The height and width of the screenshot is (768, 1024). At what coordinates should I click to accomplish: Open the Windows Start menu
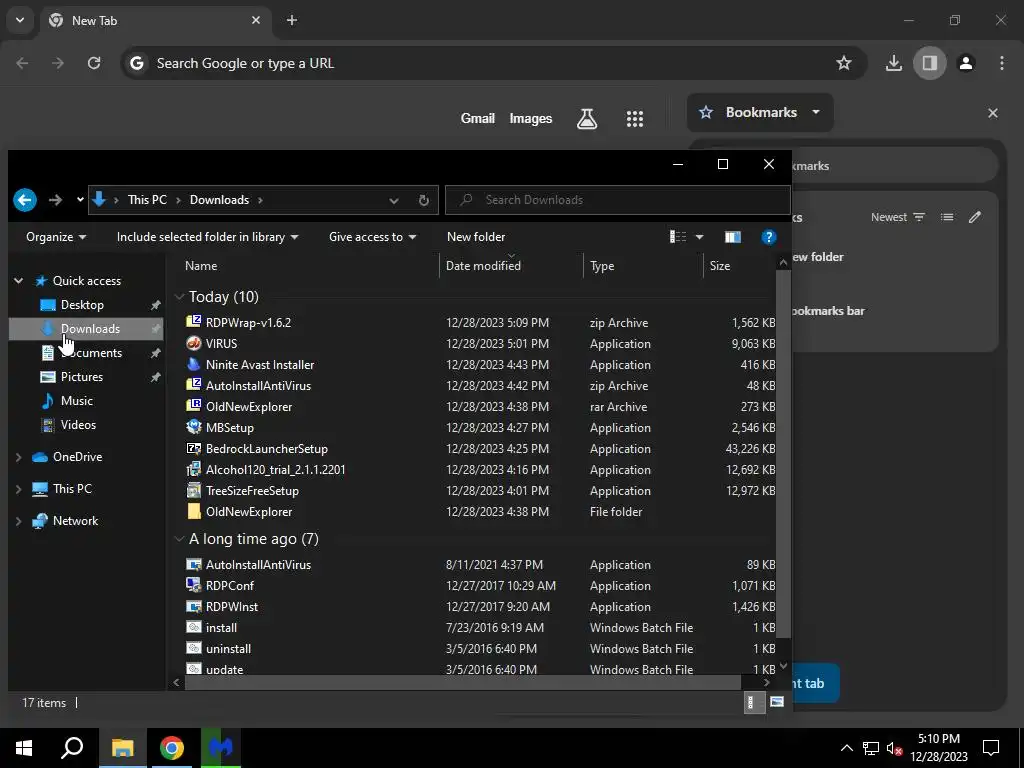click(x=24, y=748)
